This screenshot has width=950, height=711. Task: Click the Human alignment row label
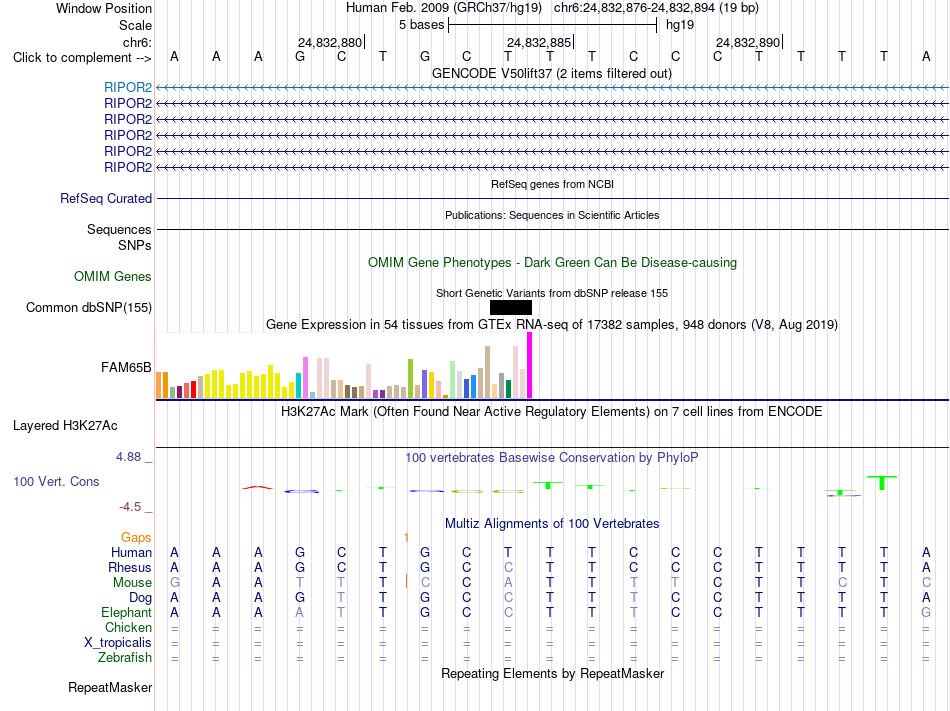tap(131, 552)
